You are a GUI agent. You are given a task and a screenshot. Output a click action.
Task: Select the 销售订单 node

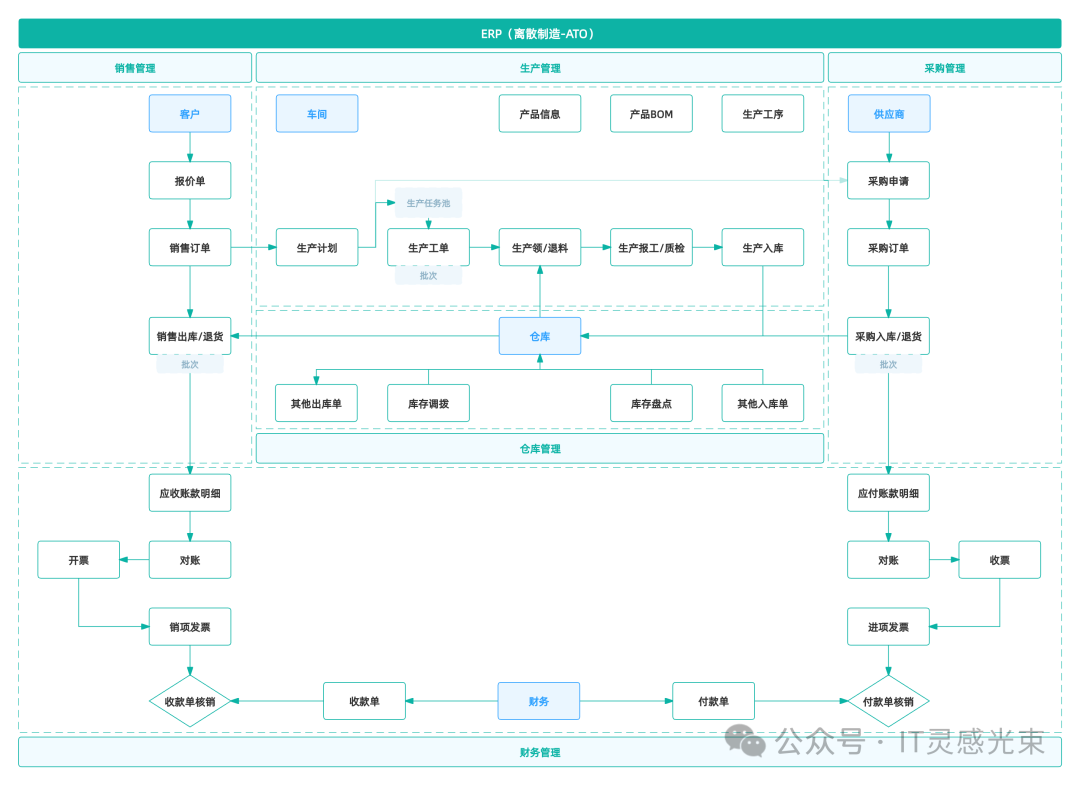tap(190, 248)
